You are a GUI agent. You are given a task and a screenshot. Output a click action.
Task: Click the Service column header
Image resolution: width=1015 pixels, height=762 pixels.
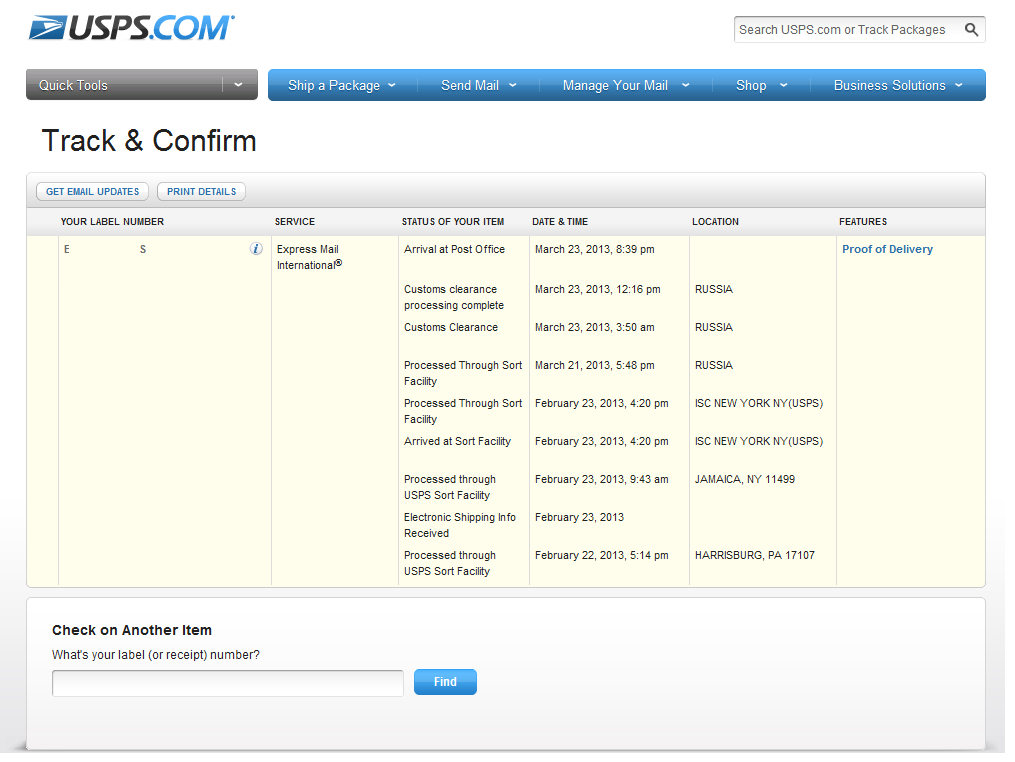(x=295, y=221)
